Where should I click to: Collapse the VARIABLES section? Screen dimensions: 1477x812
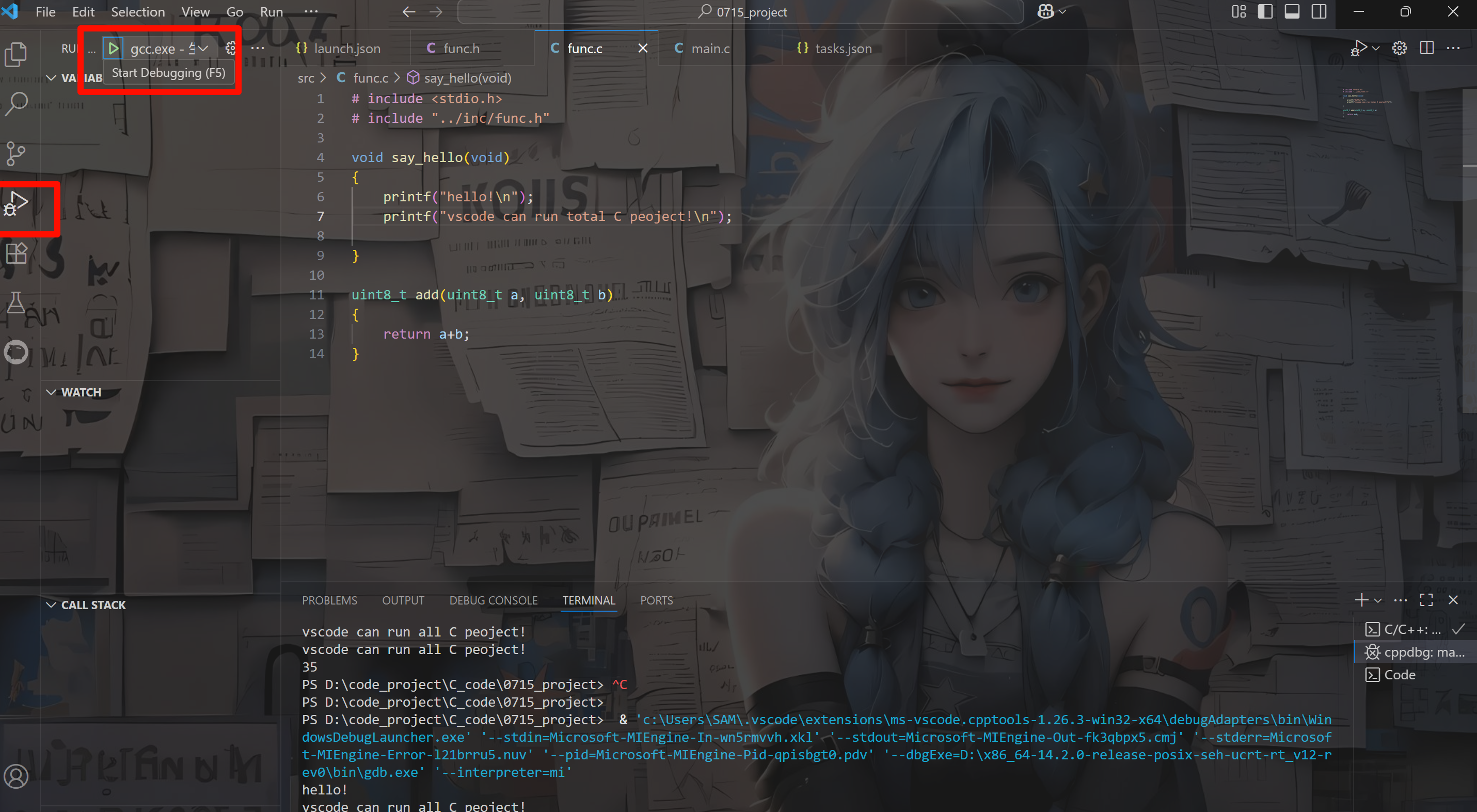tap(51, 78)
